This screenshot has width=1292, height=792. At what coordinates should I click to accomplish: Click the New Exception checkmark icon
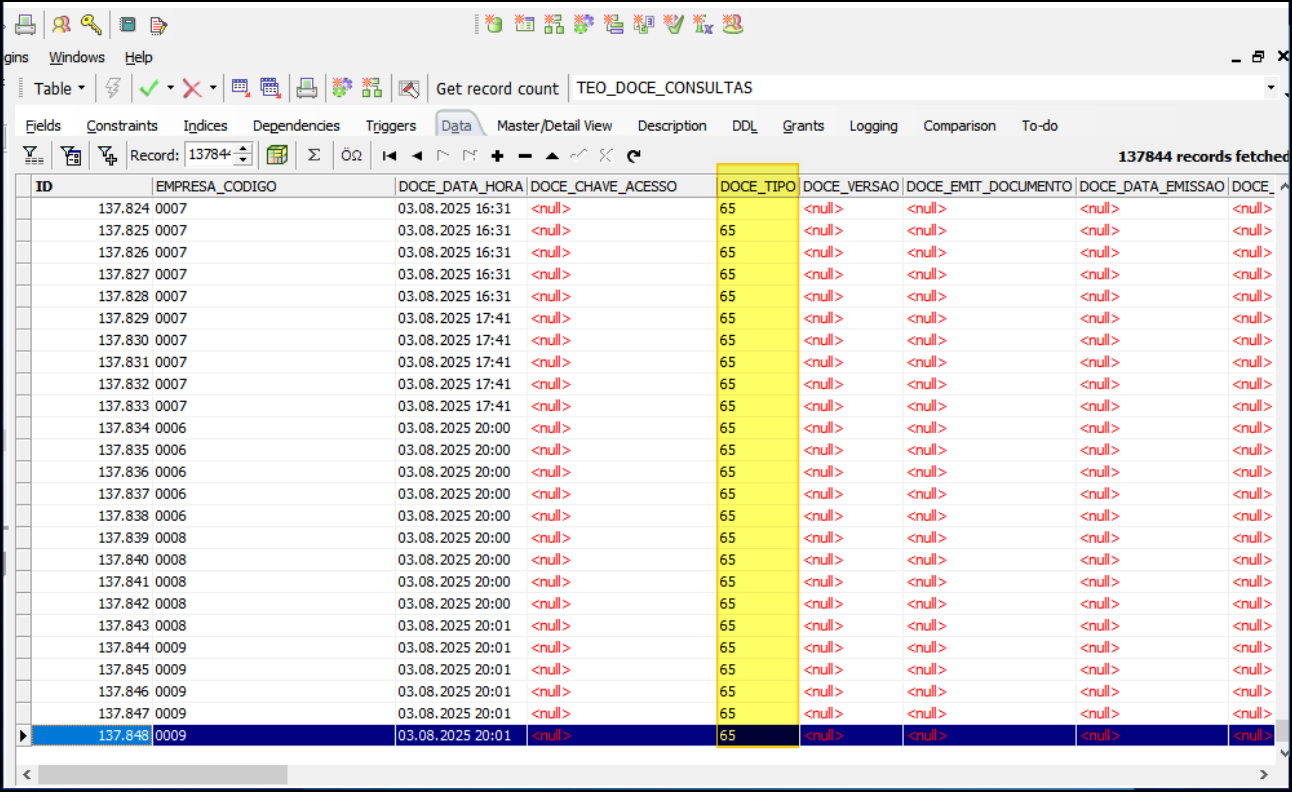click(673, 23)
